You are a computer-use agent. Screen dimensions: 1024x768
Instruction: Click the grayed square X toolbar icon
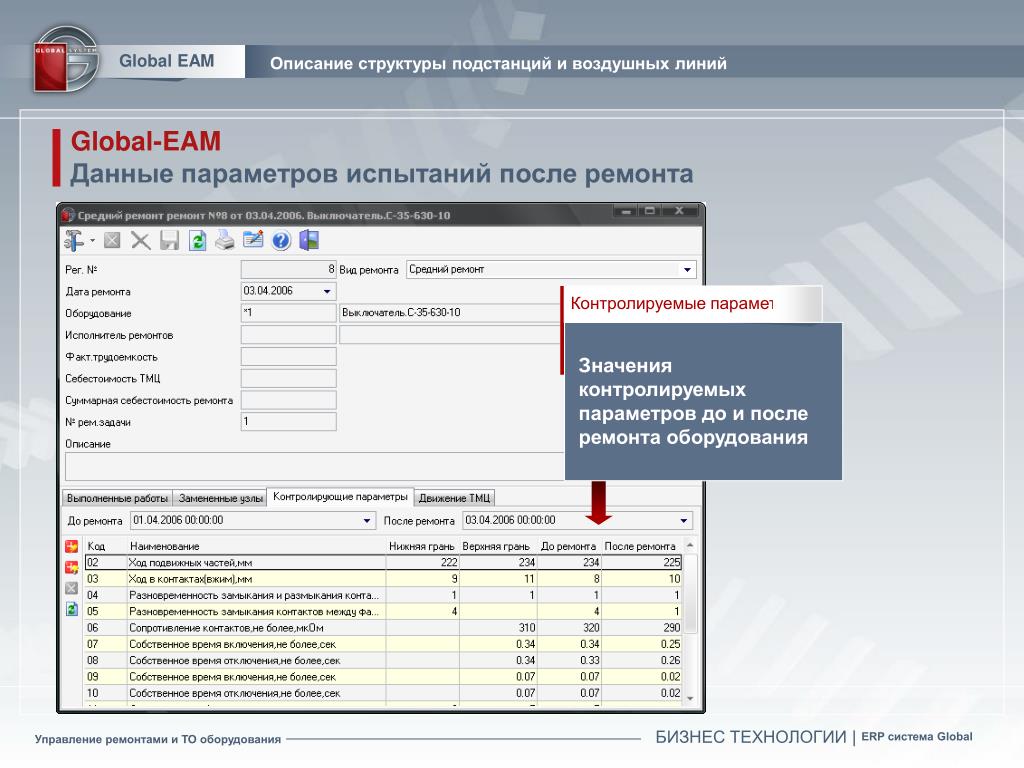click(x=112, y=241)
